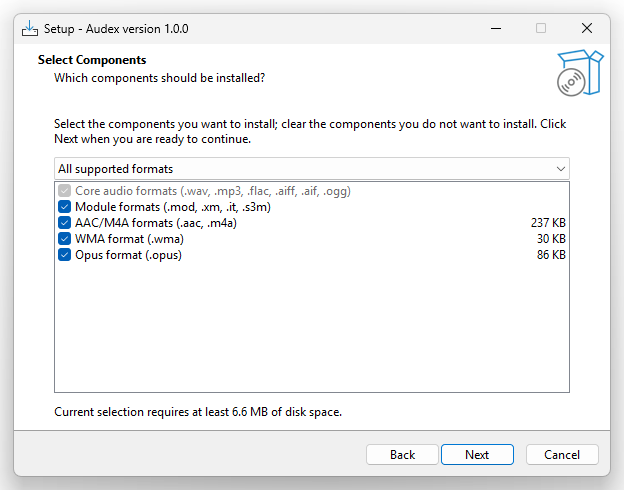Go back with the Back button
624x490 pixels.
[402, 454]
